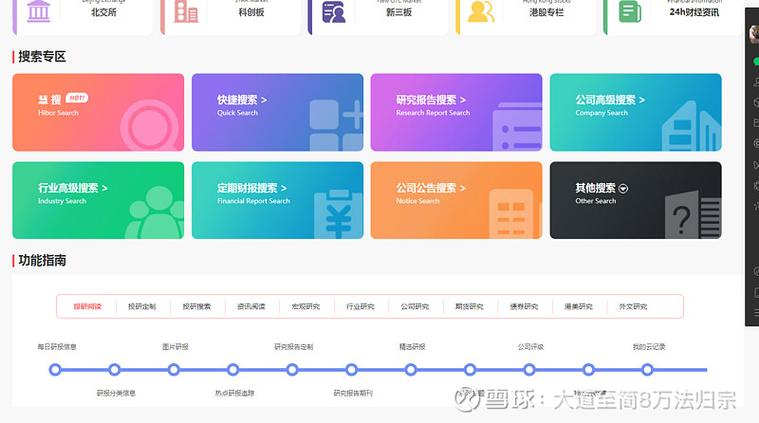Click the 研究报告期刊 timeline node
The width and height of the screenshot is (759, 423).
pyautogui.click(x=351, y=370)
